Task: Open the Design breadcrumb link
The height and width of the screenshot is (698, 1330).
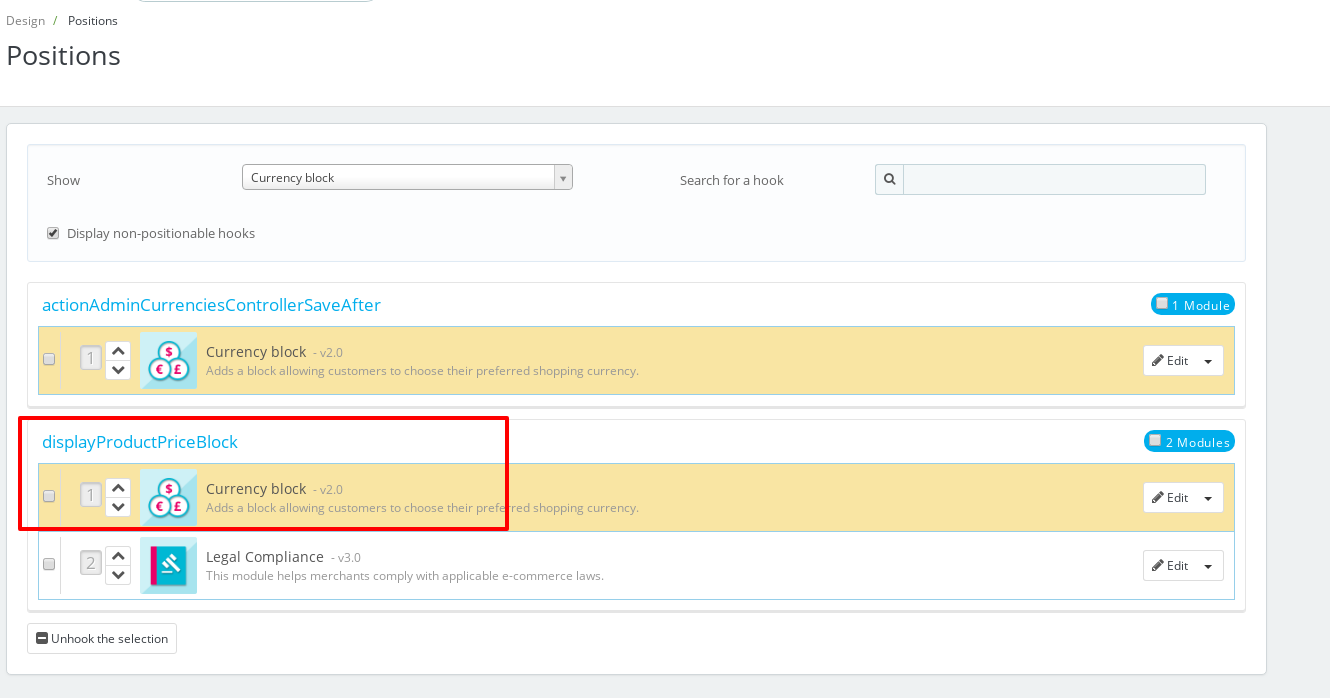Action: pos(25,21)
